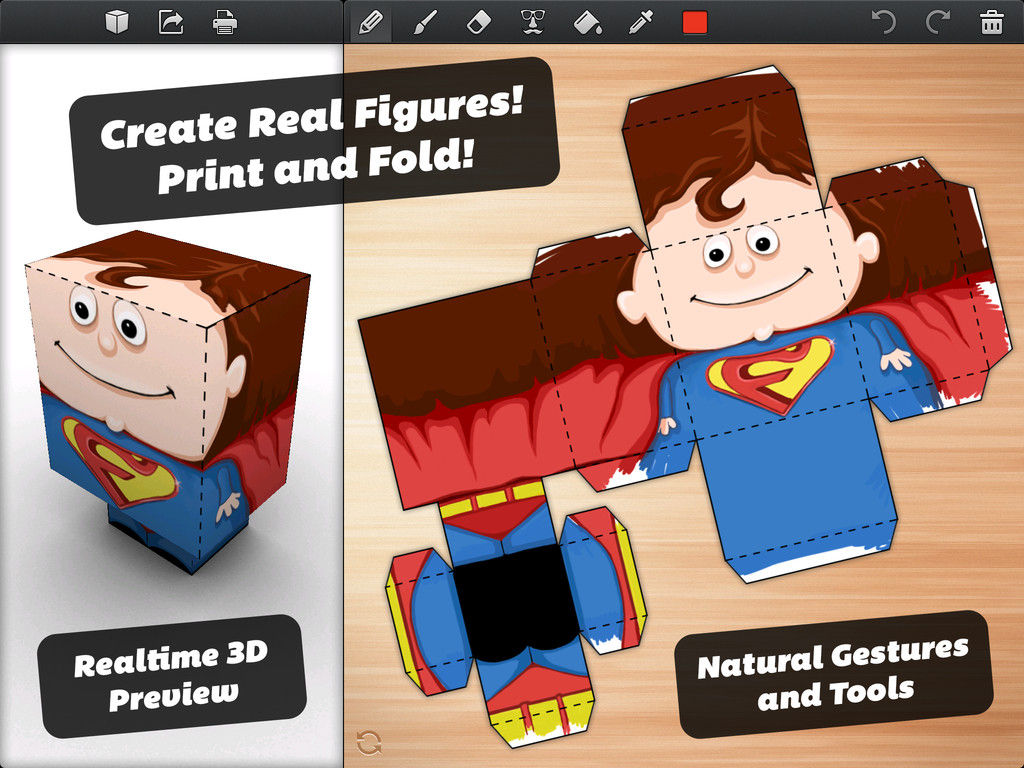Tap the share export arrow icon
This screenshot has width=1024, height=768.
[x=171, y=22]
